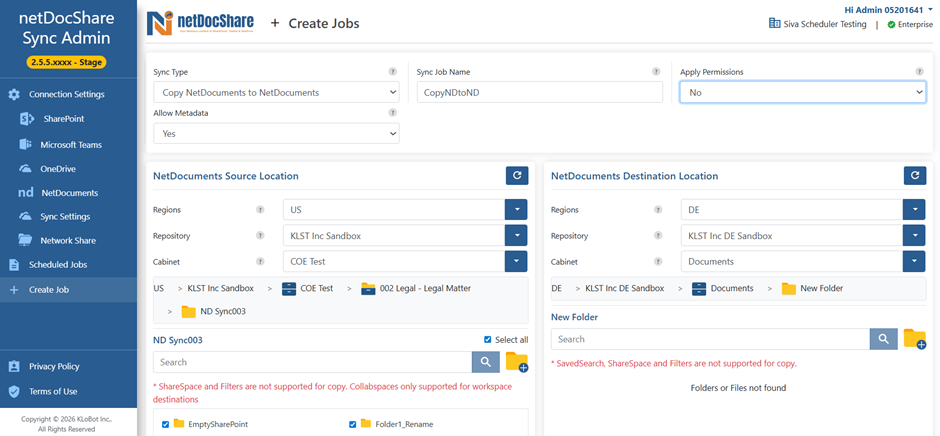Open Connection Settings in sidebar

pyautogui.click(x=68, y=94)
